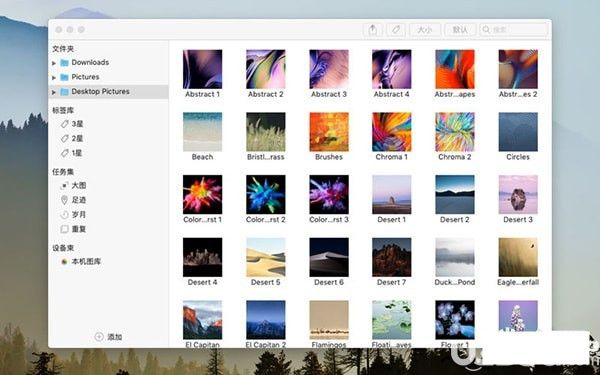Image resolution: width=600 pixels, height=375 pixels.
Task: Select the Desert 2 thumbnail
Action: coord(455,195)
